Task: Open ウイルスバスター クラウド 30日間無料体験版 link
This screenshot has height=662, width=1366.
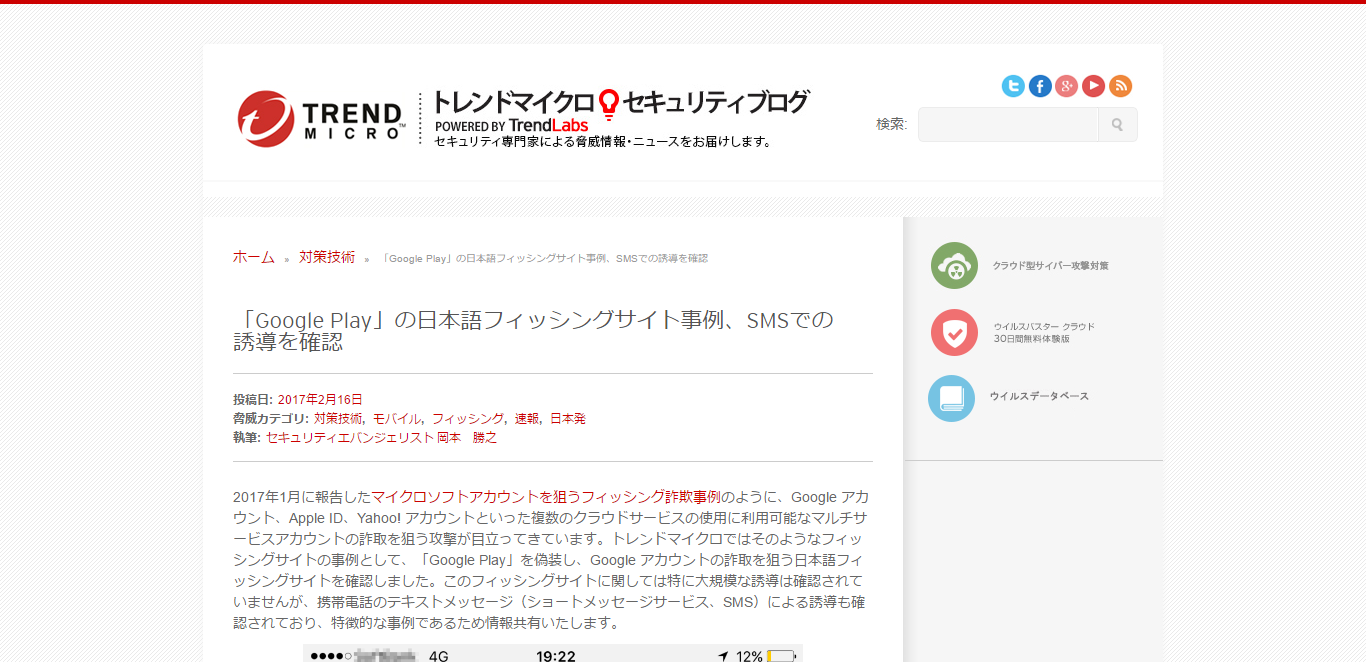Action: click(1044, 333)
